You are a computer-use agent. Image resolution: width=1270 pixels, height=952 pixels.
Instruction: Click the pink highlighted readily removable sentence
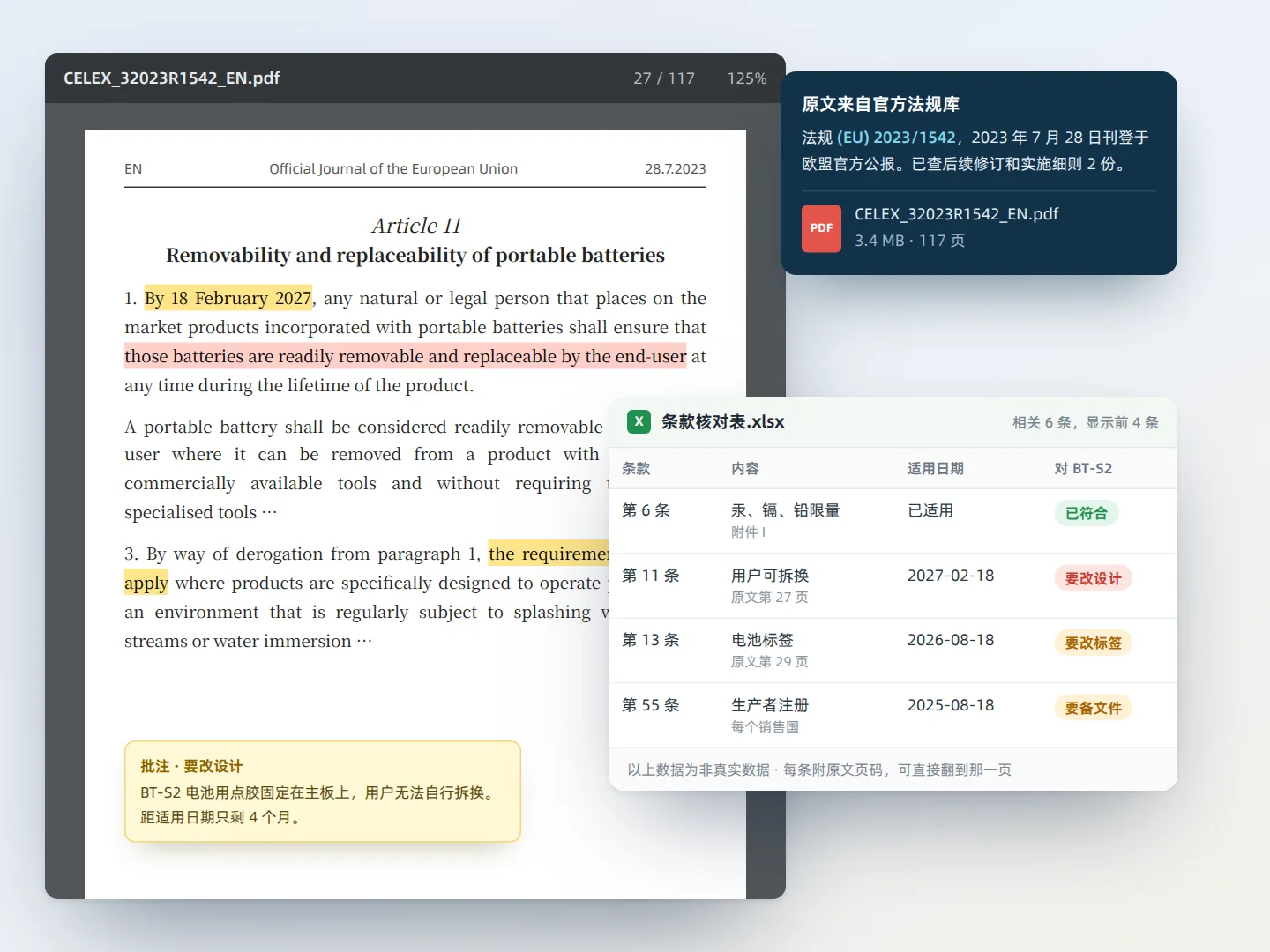click(x=406, y=356)
